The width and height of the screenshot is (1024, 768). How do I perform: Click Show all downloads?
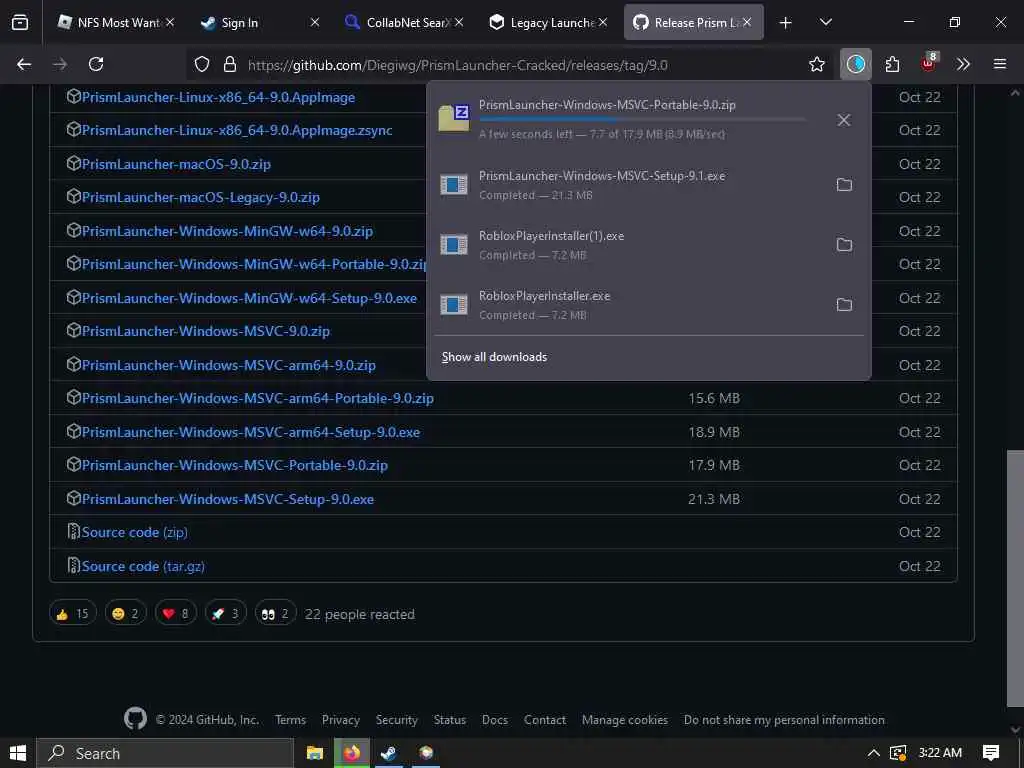click(x=494, y=357)
